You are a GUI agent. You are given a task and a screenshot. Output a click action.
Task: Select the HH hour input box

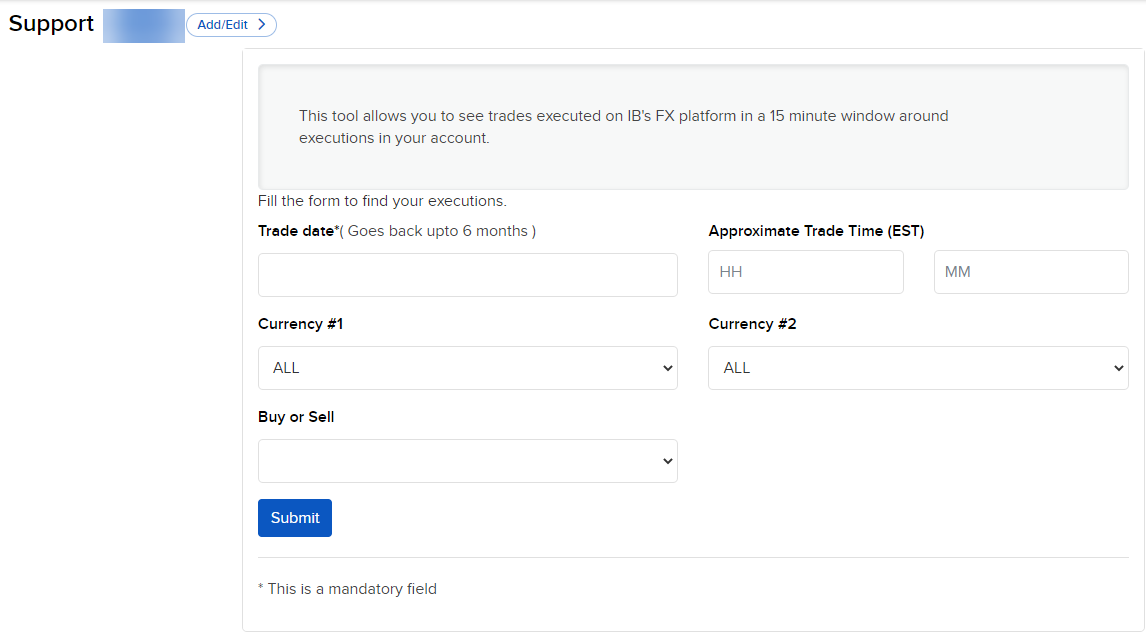805,271
